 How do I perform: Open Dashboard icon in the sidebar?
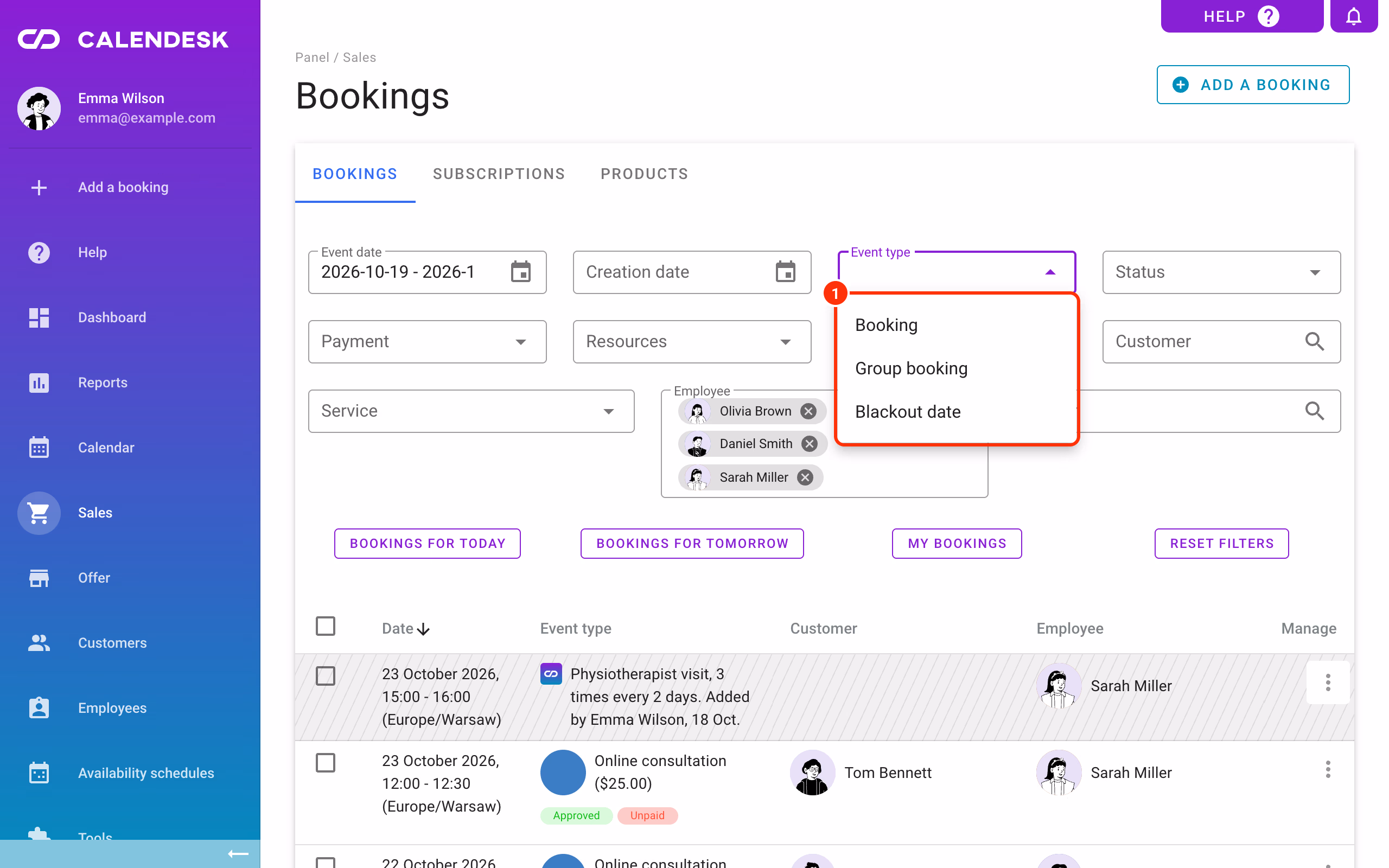click(x=39, y=317)
